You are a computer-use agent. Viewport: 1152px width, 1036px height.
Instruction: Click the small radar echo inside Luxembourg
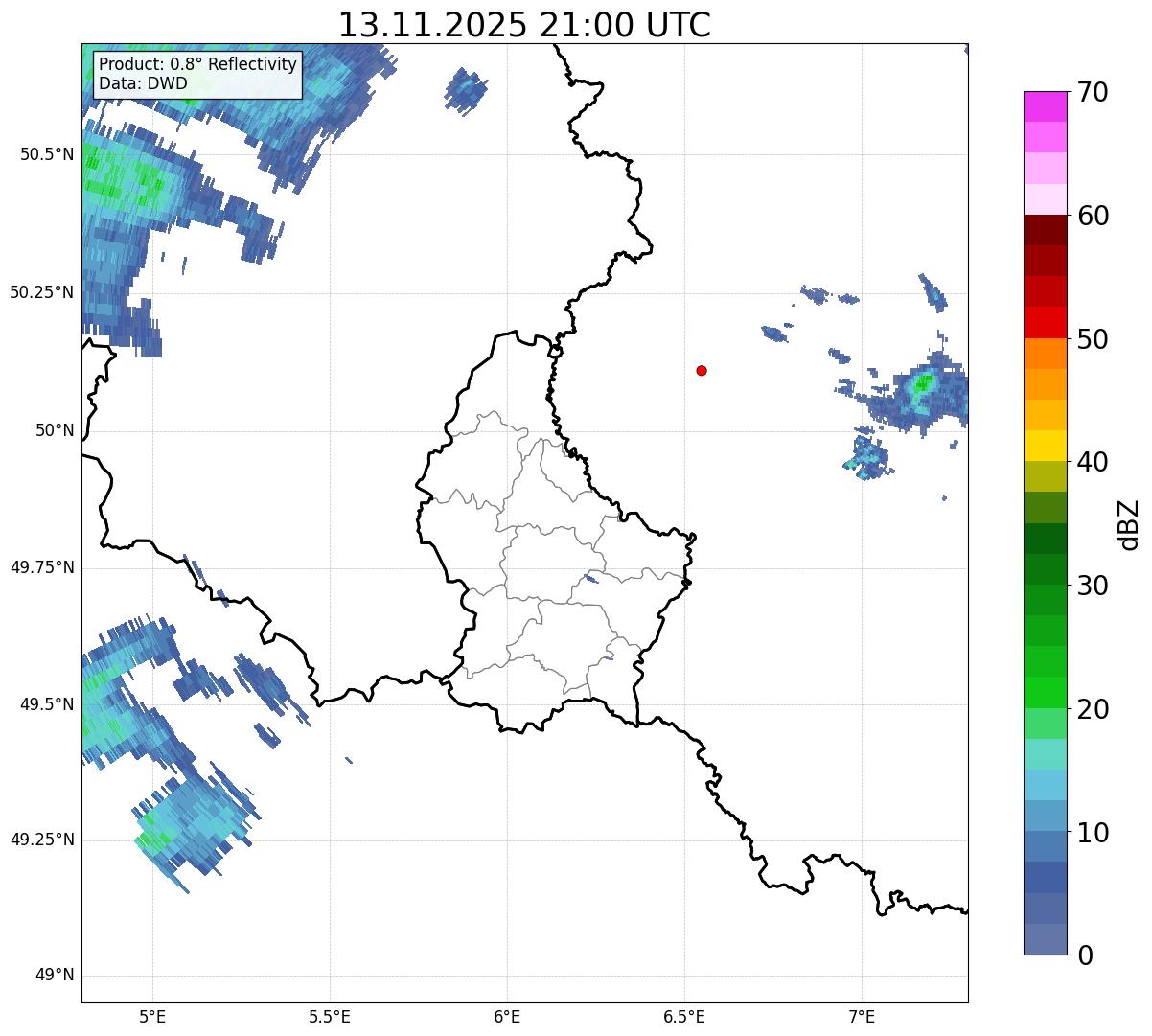(x=591, y=578)
